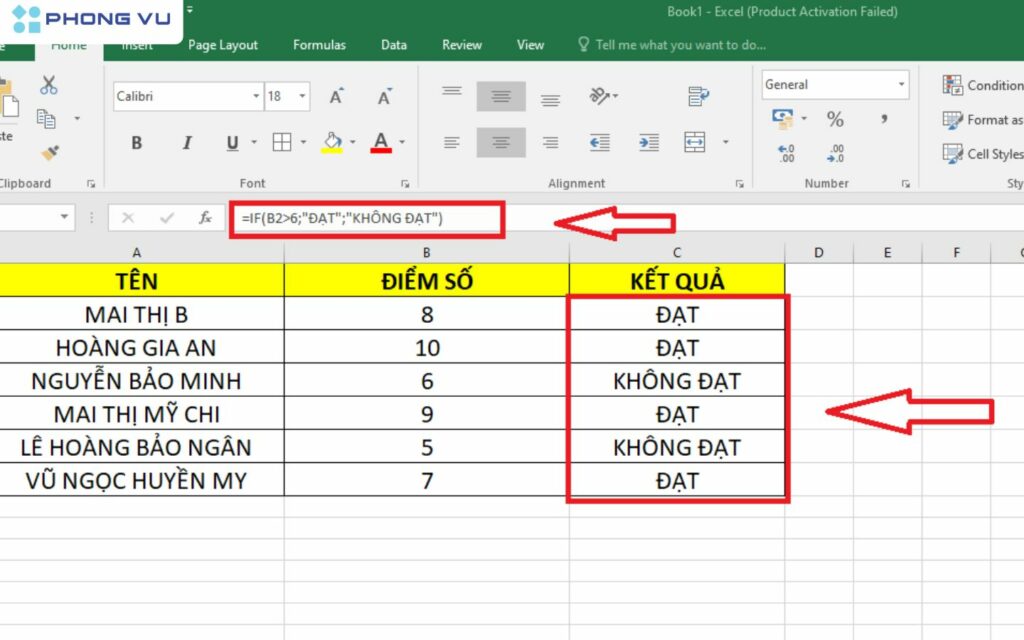The width and height of the screenshot is (1024, 640).
Task: Open the font size dropdown showing 18
Action: (x=302, y=97)
